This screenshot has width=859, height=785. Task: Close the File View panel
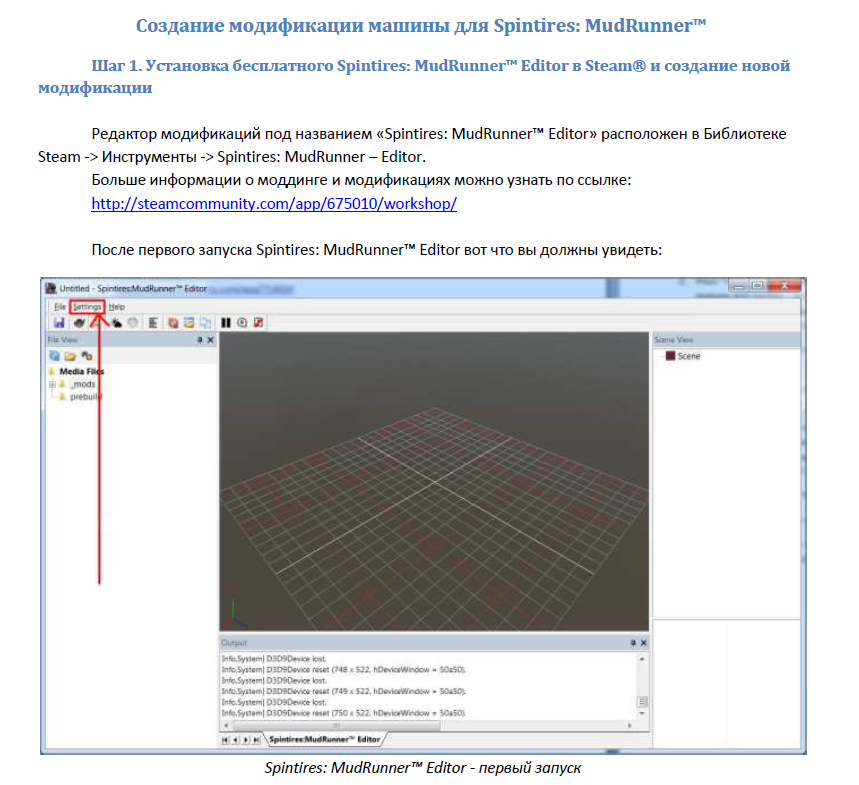click(x=210, y=340)
